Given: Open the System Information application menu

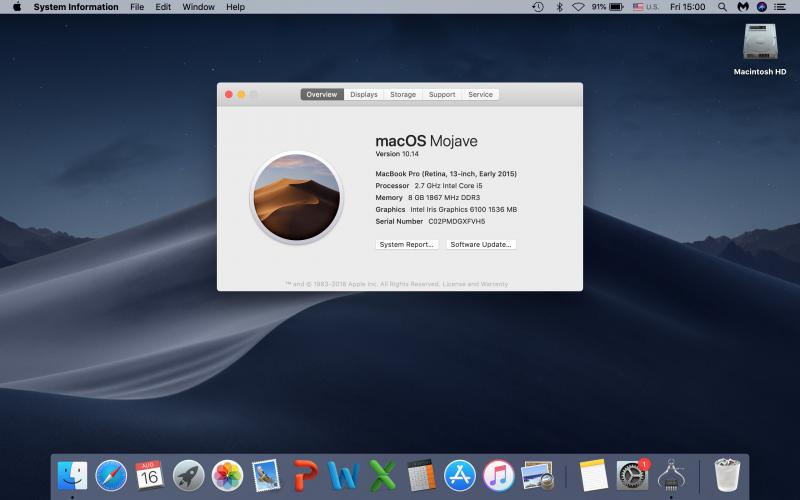Looking at the screenshot, I should pyautogui.click(x=76, y=7).
